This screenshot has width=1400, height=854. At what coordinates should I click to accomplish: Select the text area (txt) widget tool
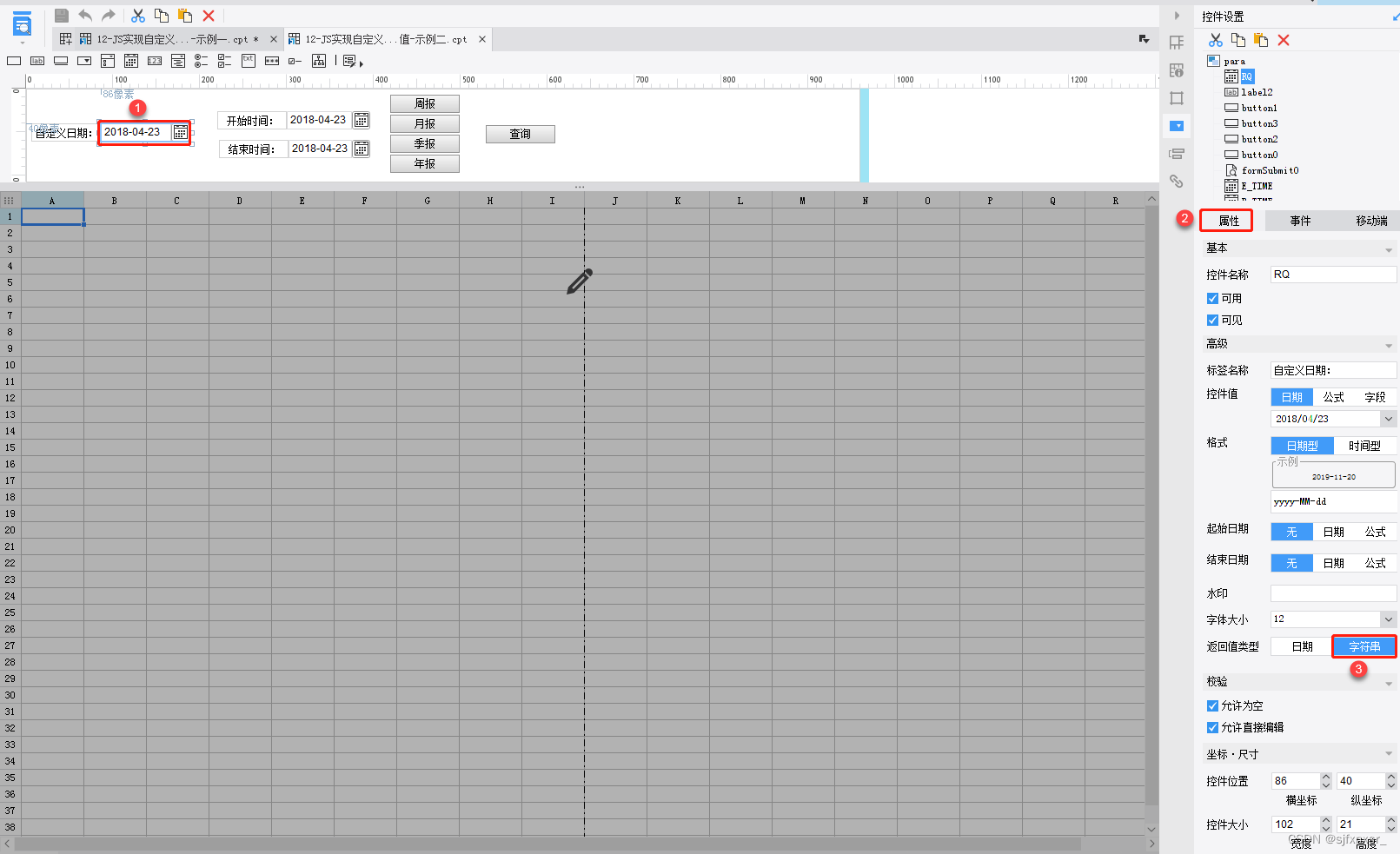[x=249, y=61]
